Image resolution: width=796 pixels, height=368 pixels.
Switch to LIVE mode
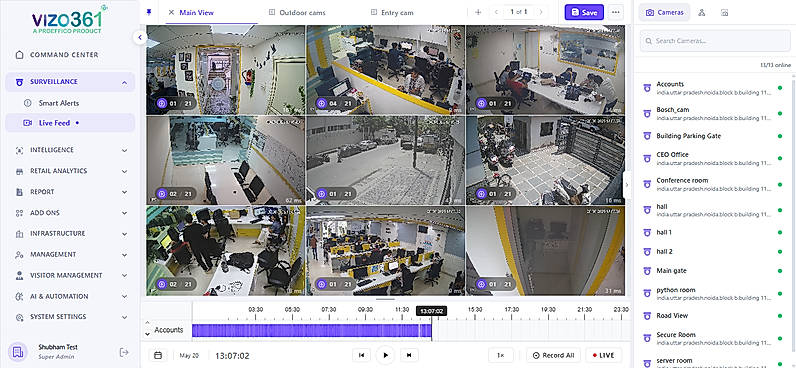tap(604, 355)
